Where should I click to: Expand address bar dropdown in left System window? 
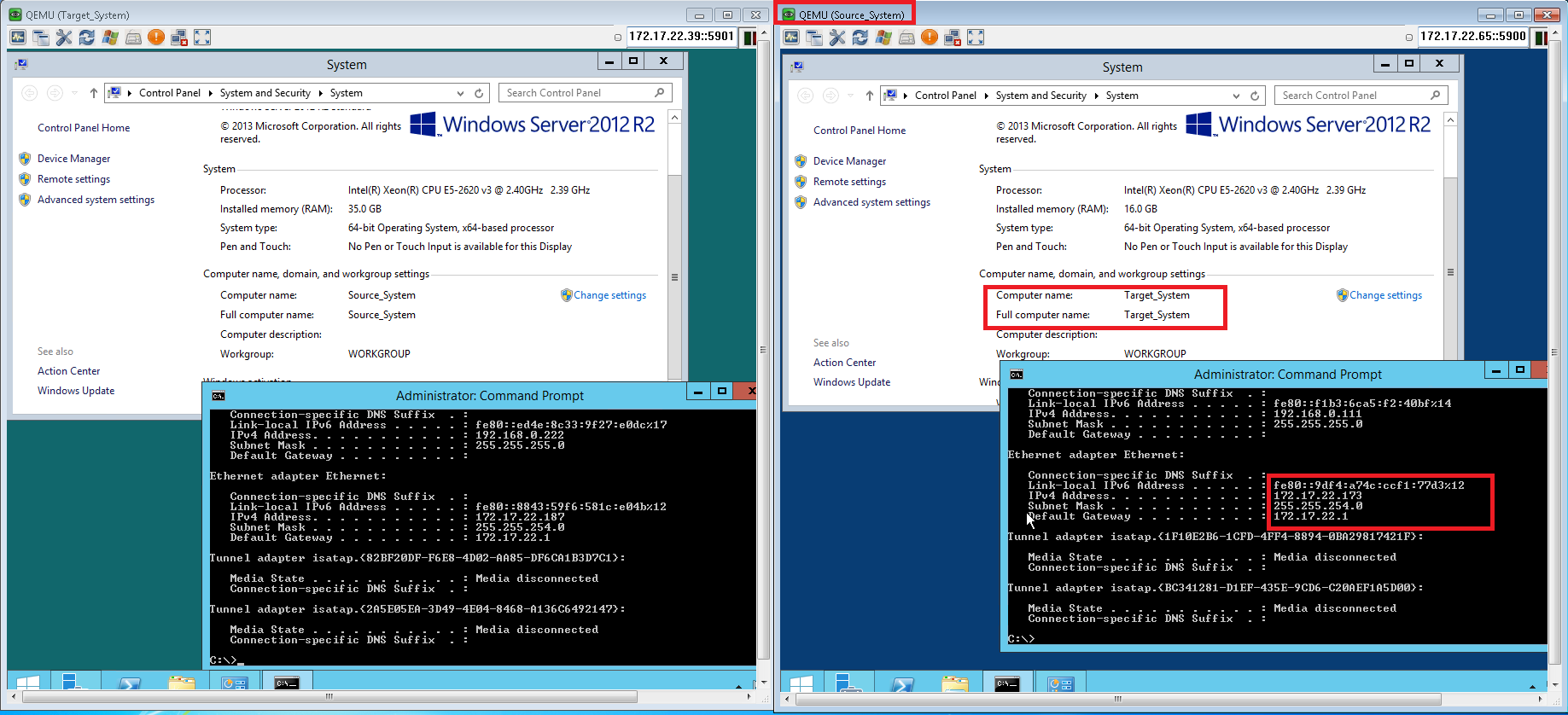click(x=460, y=93)
